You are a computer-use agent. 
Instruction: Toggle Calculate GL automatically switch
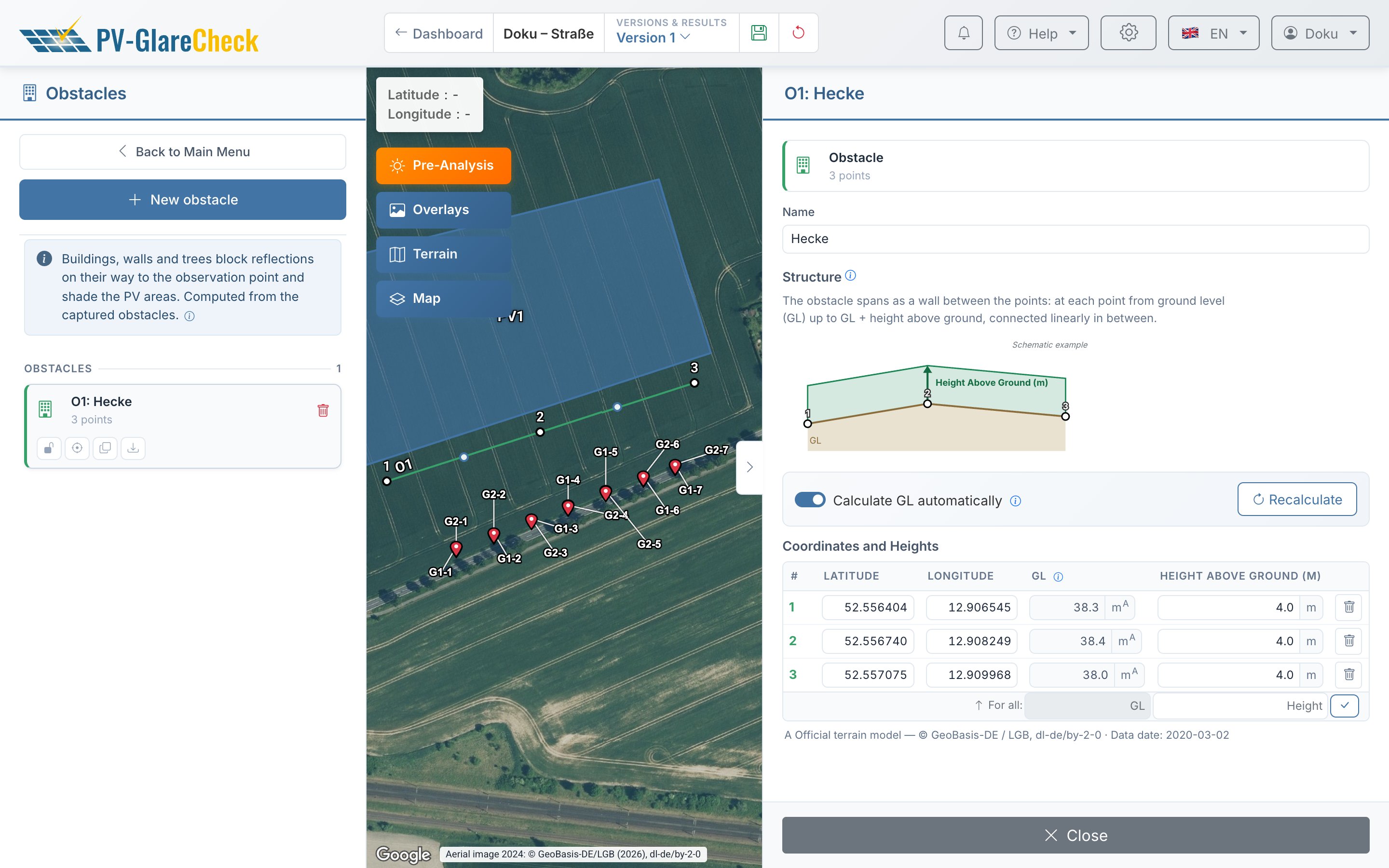[x=810, y=500]
